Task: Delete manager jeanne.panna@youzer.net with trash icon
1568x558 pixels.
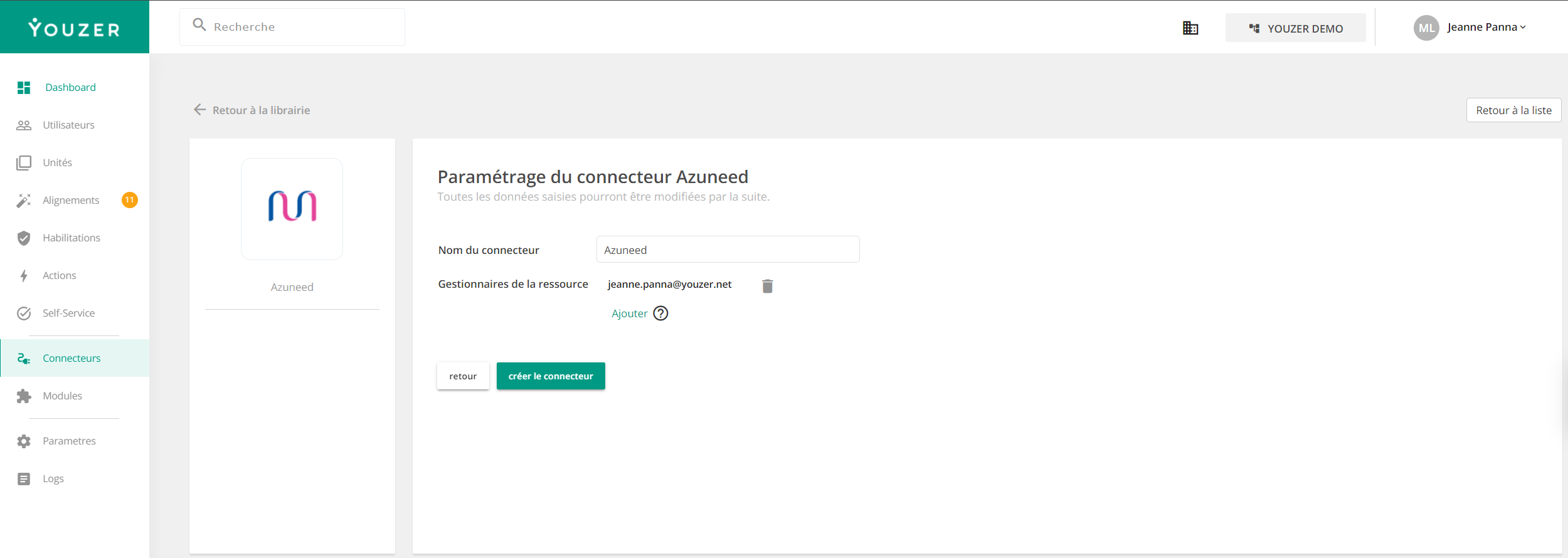Action: click(x=768, y=286)
